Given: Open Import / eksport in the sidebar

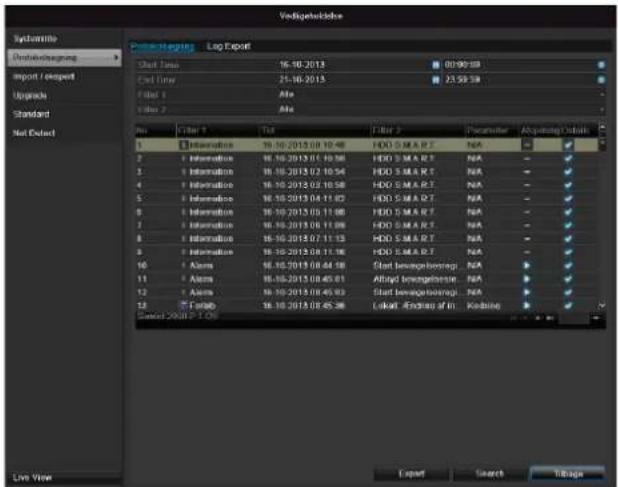Looking at the screenshot, I should [43, 76].
